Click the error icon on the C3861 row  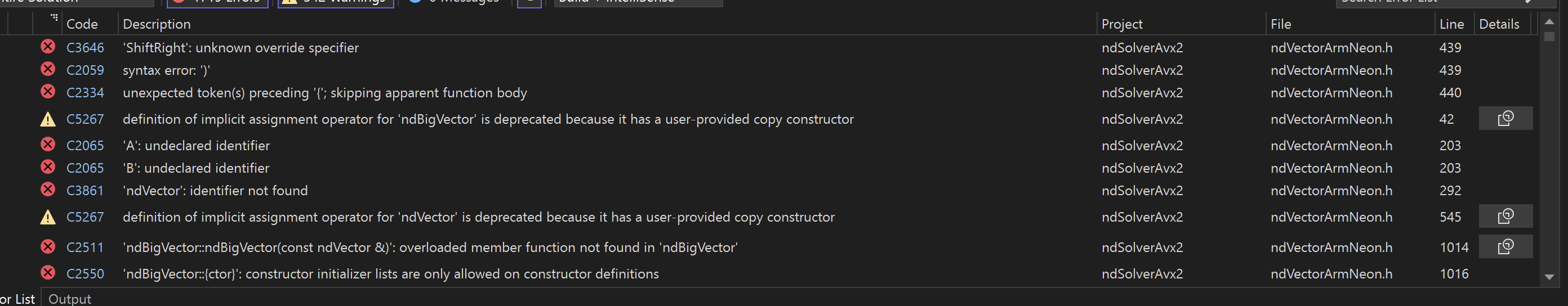(x=47, y=190)
